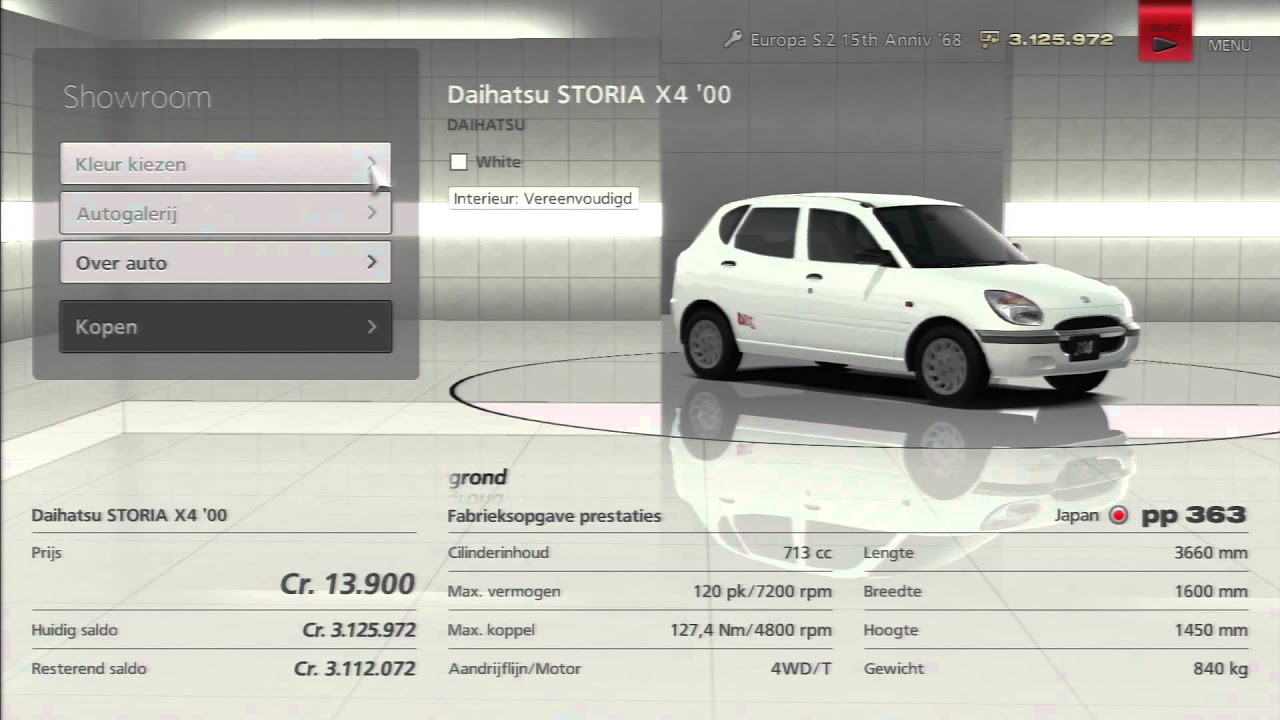The width and height of the screenshot is (1280, 720).
Task: Click the credits total 3.125.972 at top
Action: click(x=1060, y=40)
